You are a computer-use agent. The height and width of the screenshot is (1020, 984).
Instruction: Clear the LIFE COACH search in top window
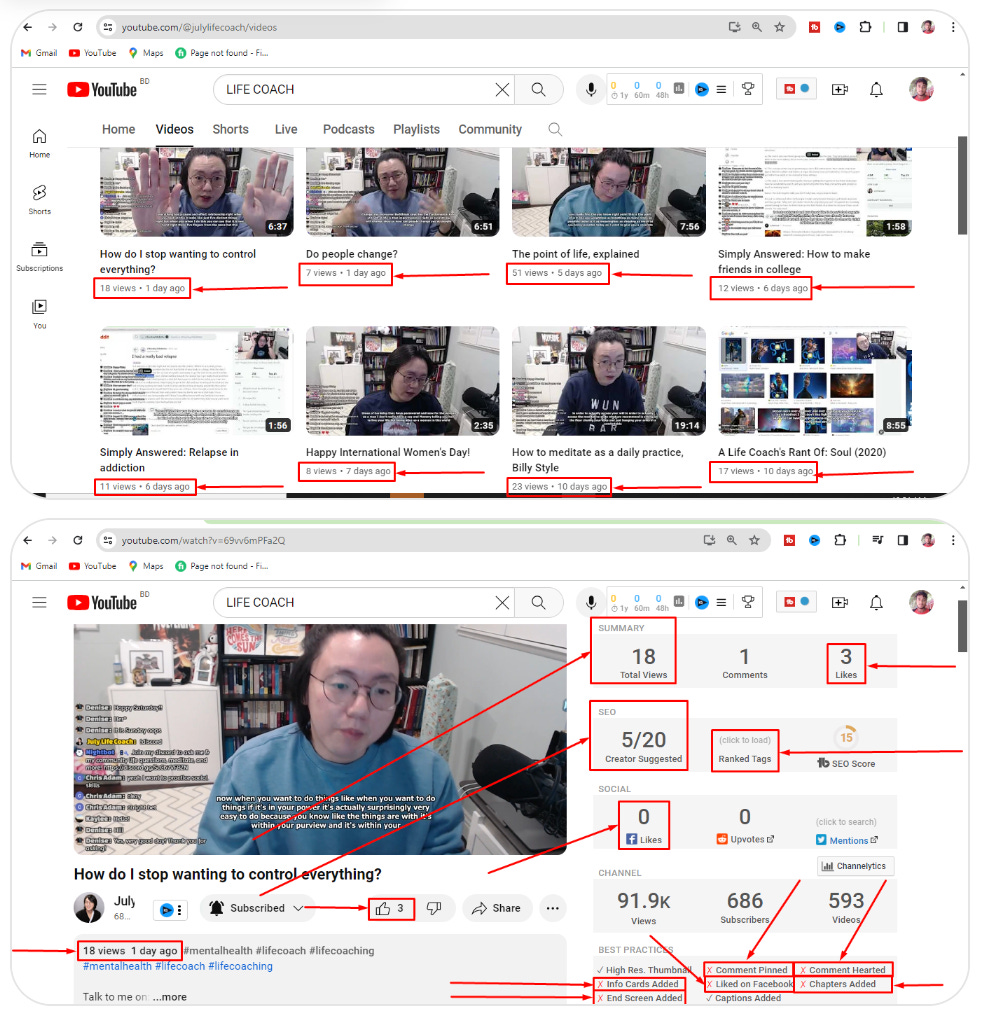click(x=502, y=89)
